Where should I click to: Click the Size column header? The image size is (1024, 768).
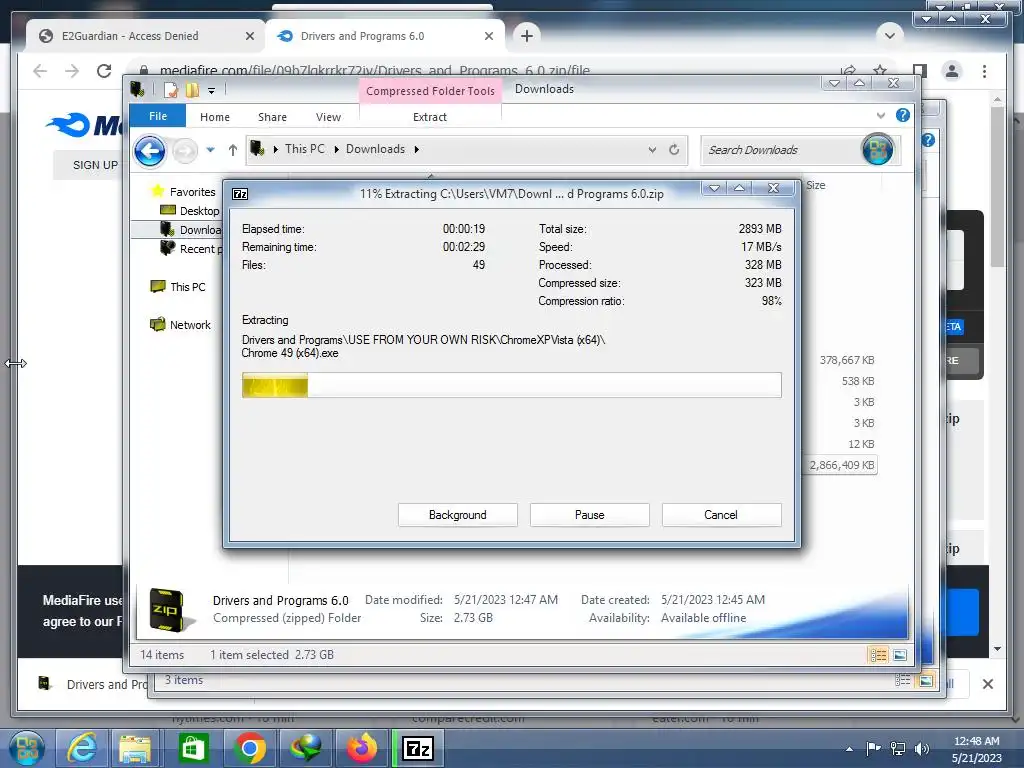816,185
